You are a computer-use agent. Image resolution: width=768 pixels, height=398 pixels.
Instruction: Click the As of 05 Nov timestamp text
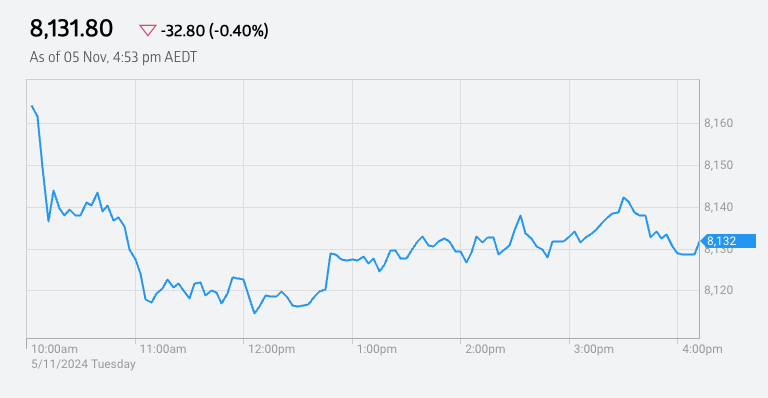coord(113,57)
